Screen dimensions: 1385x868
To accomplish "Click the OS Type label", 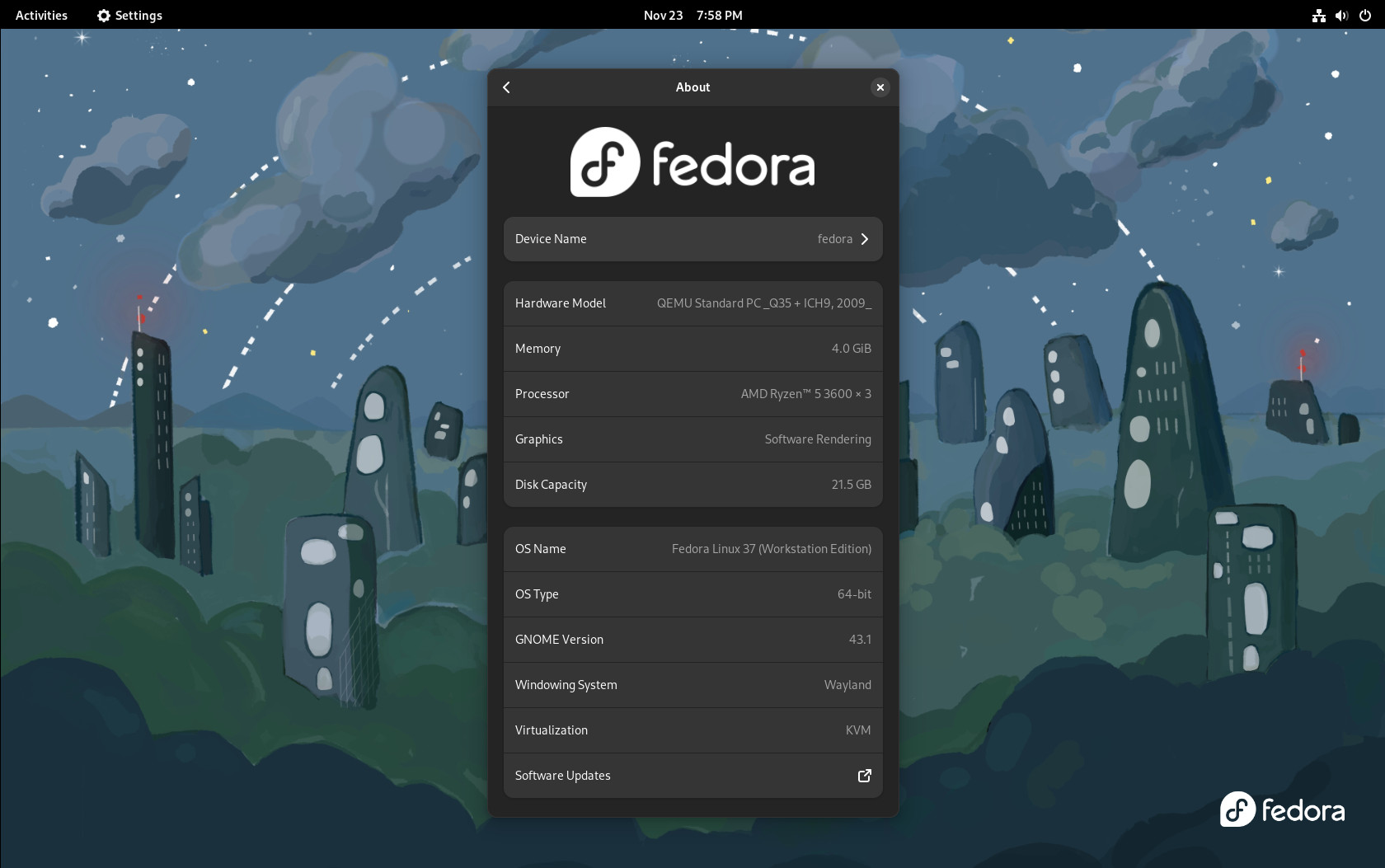I will pyautogui.click(x=537, y=594).
